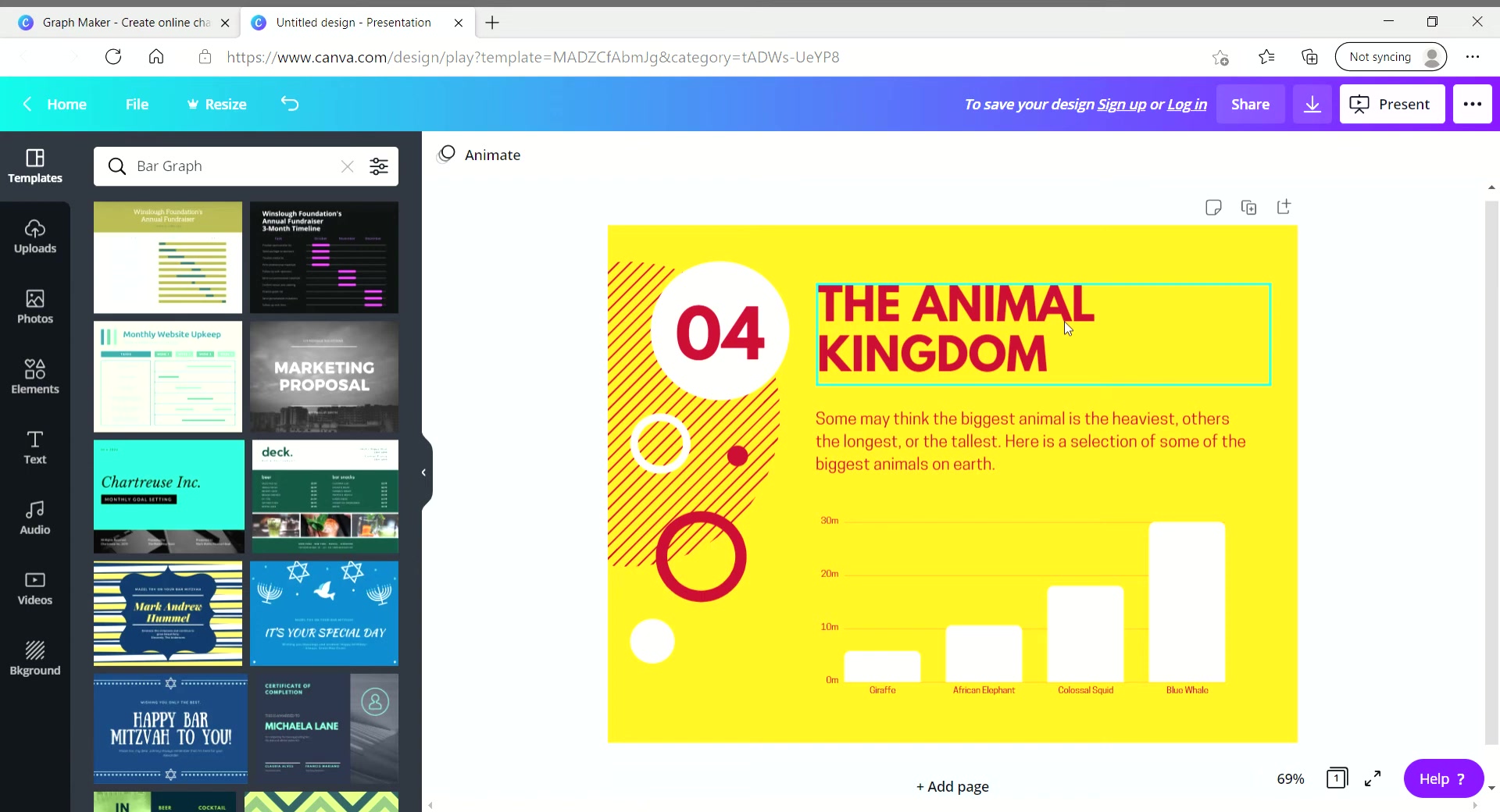Select the Happy Bar Mitzvah template
The width and height of the screenshot is (1500, 812).
tap(170, 729)
